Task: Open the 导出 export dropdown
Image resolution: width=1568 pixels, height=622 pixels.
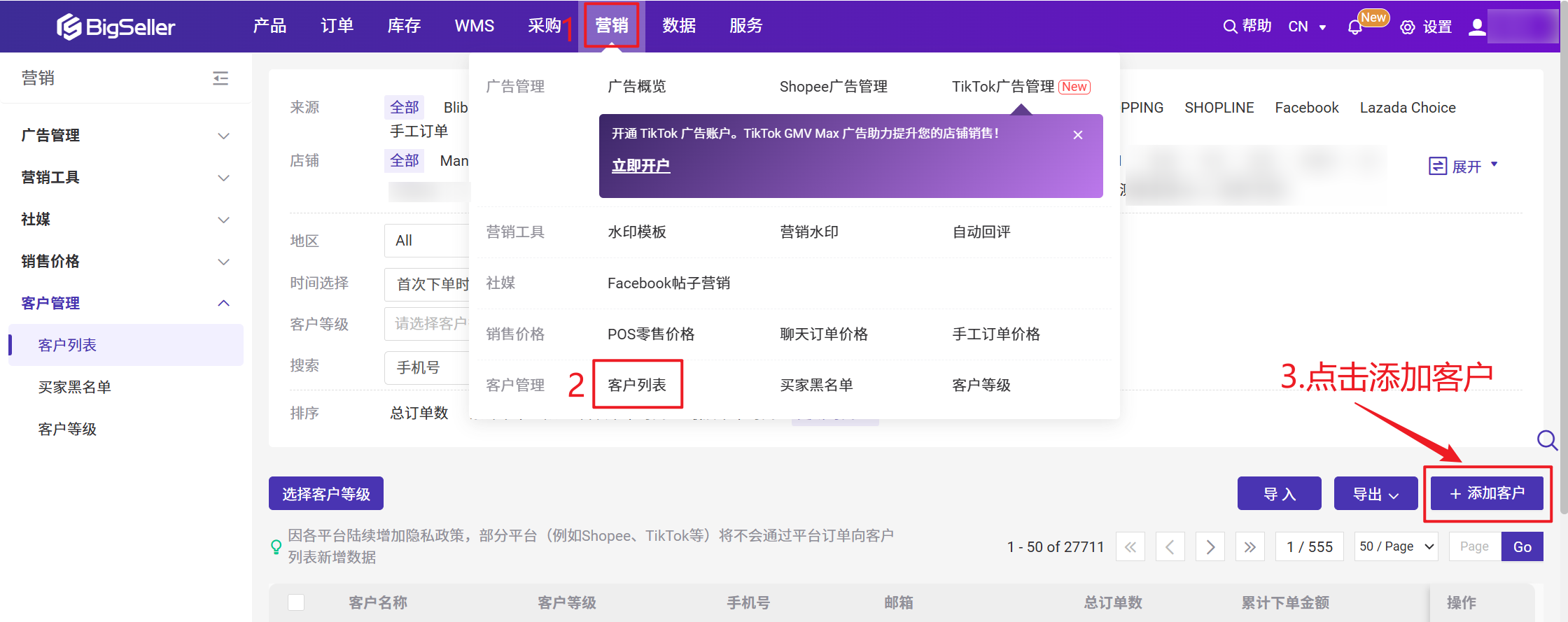Action: (x=1375, y=494)
